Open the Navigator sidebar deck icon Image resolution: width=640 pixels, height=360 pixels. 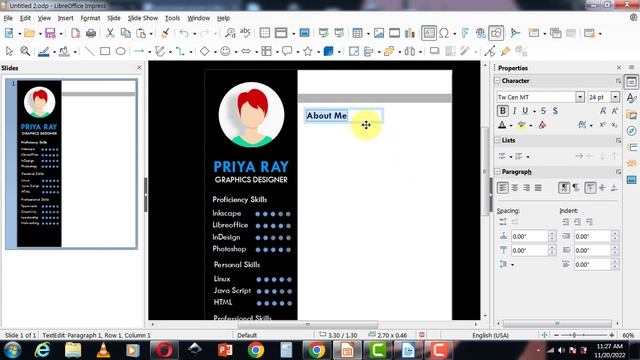coord(631,131)
